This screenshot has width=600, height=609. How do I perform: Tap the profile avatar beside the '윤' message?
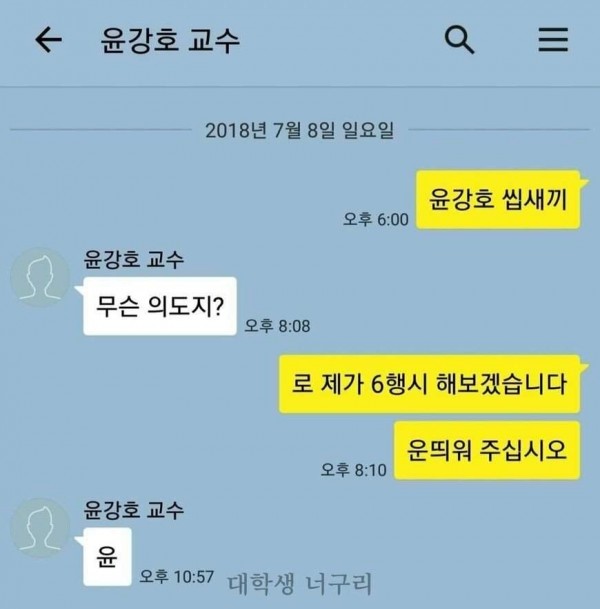coord(40,528)
